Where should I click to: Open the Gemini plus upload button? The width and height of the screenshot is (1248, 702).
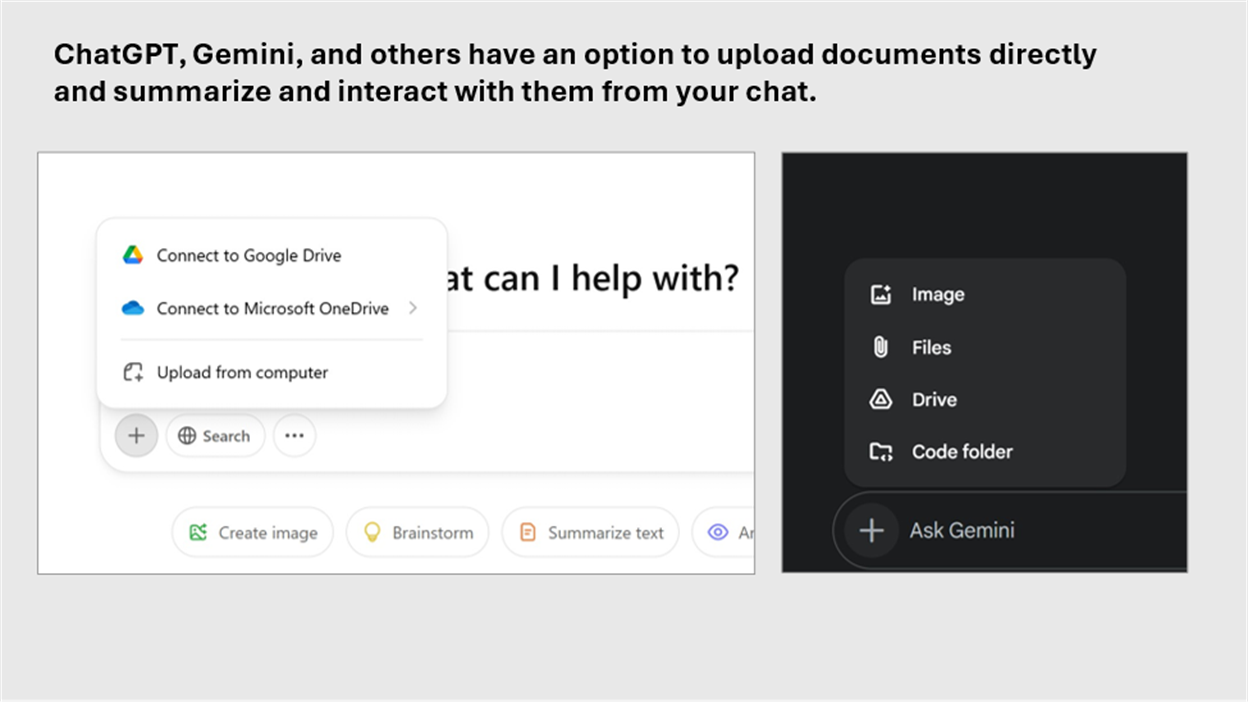872,530
